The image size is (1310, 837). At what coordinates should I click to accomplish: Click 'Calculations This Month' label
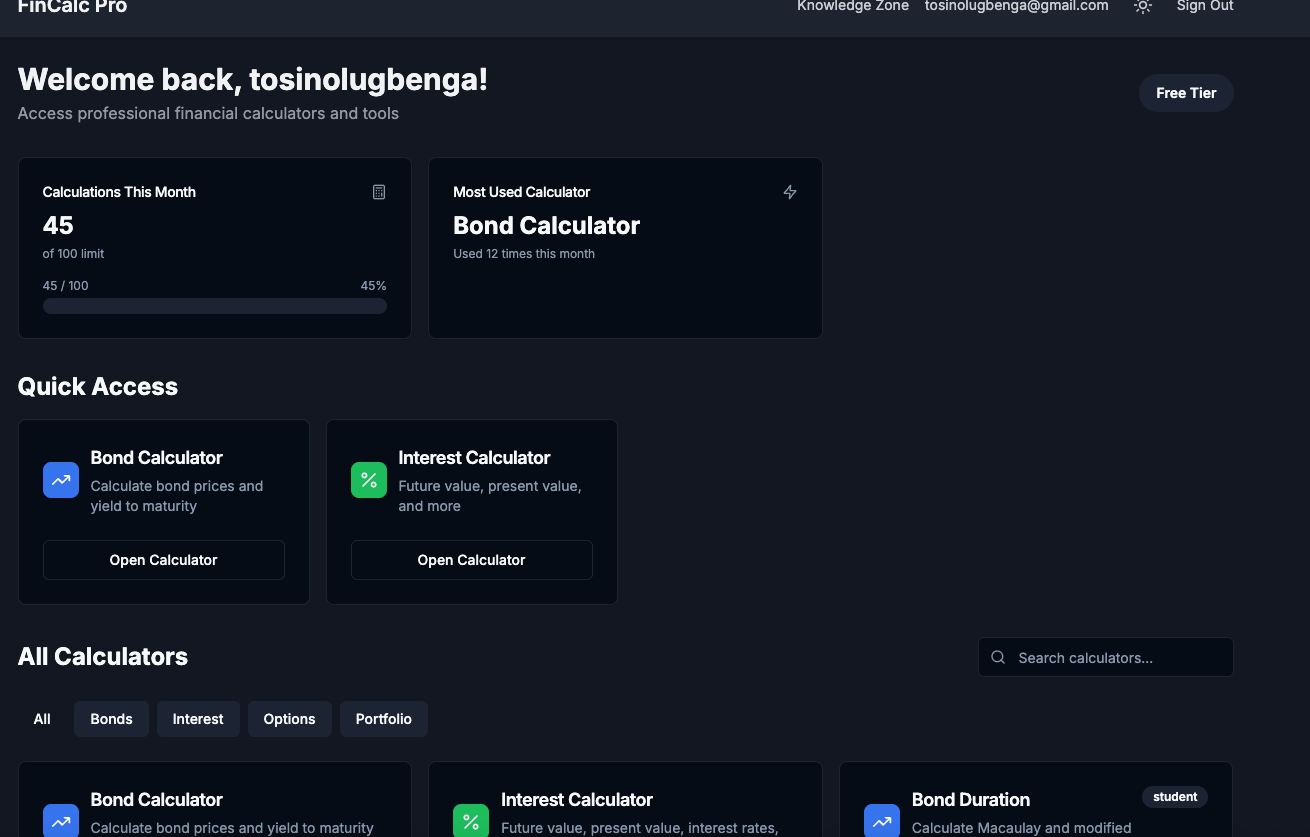(x=119, y=192)
